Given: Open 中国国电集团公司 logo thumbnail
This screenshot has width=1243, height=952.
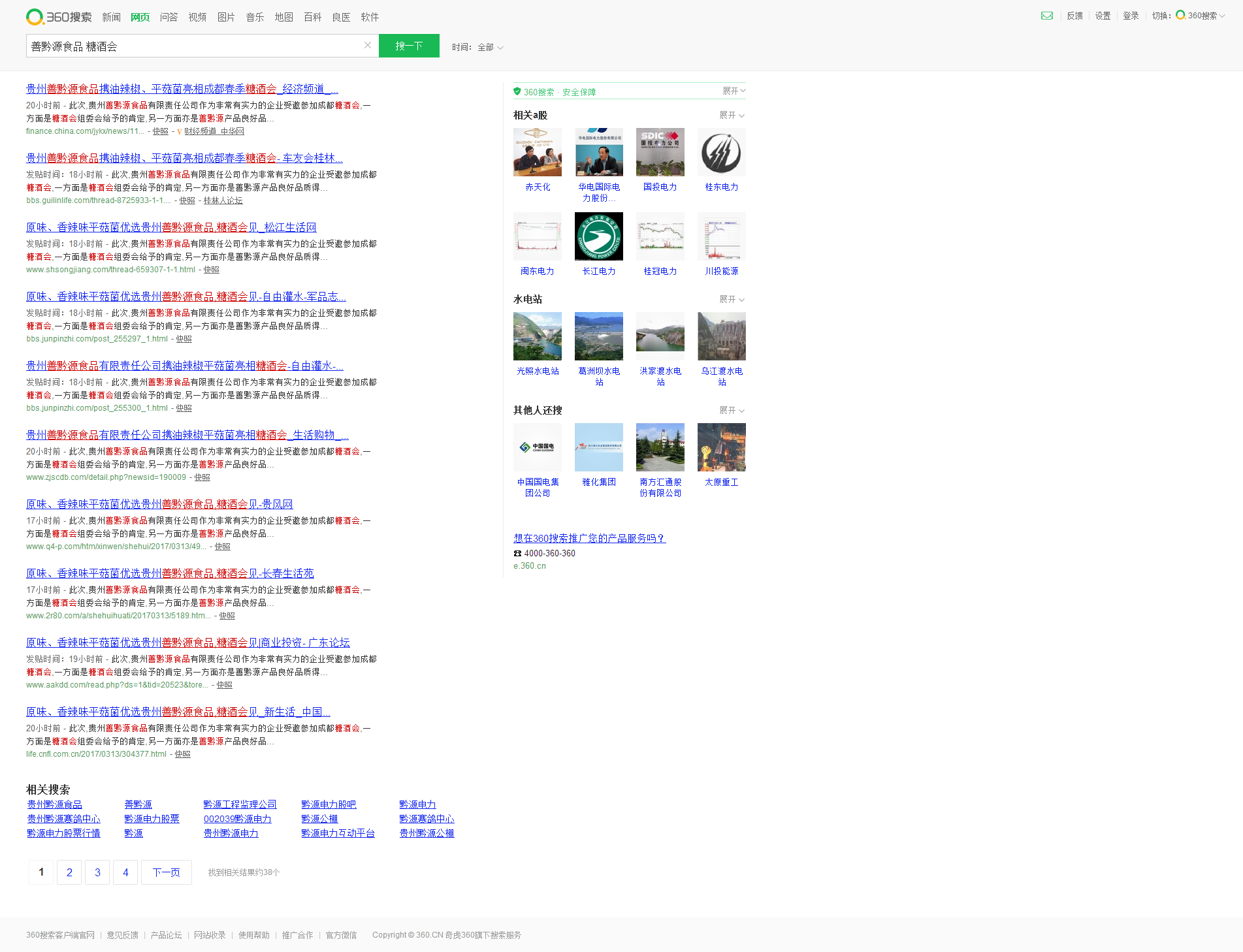Looking at the screenshot, I should click(538, 447).
